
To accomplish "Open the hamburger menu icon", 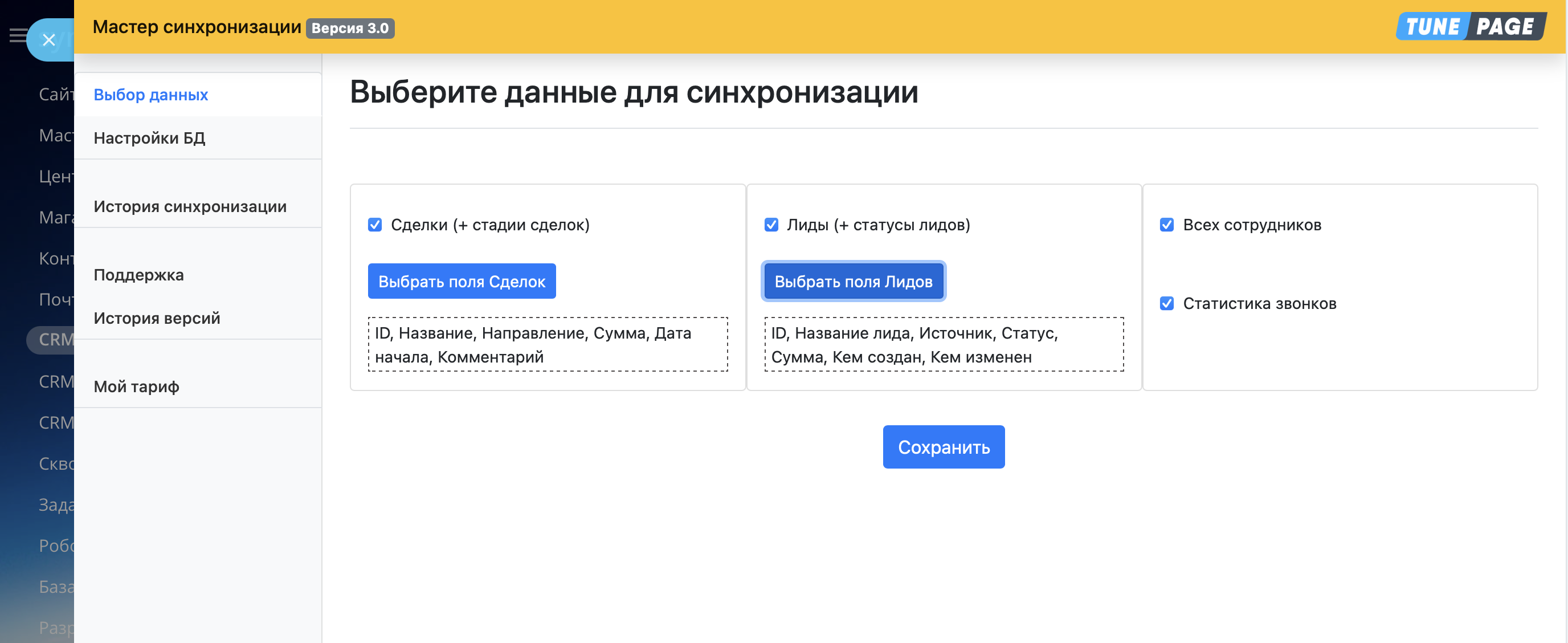I will click(17, 35).
